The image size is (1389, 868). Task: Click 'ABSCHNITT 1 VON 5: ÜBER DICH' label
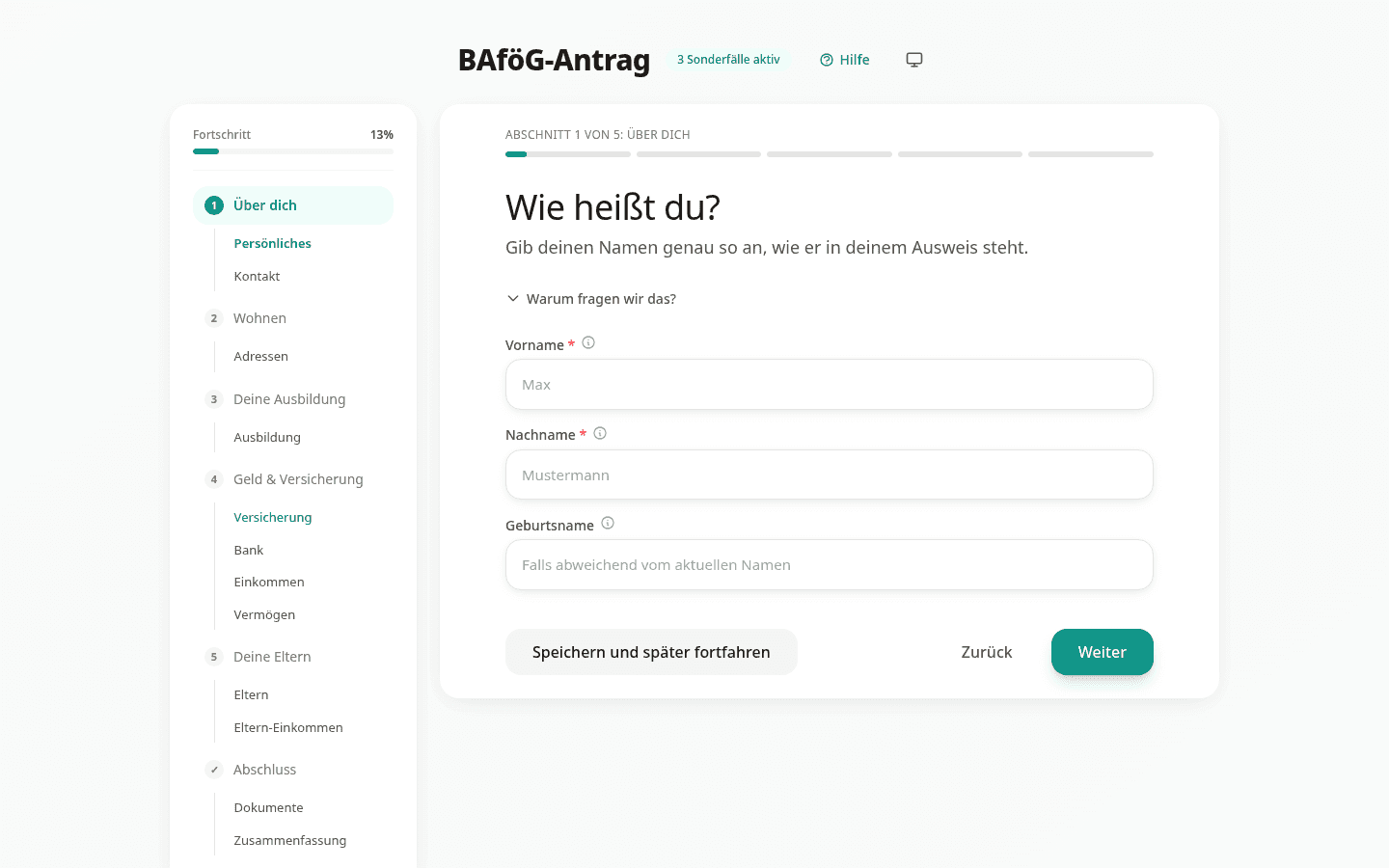[598, 135]
